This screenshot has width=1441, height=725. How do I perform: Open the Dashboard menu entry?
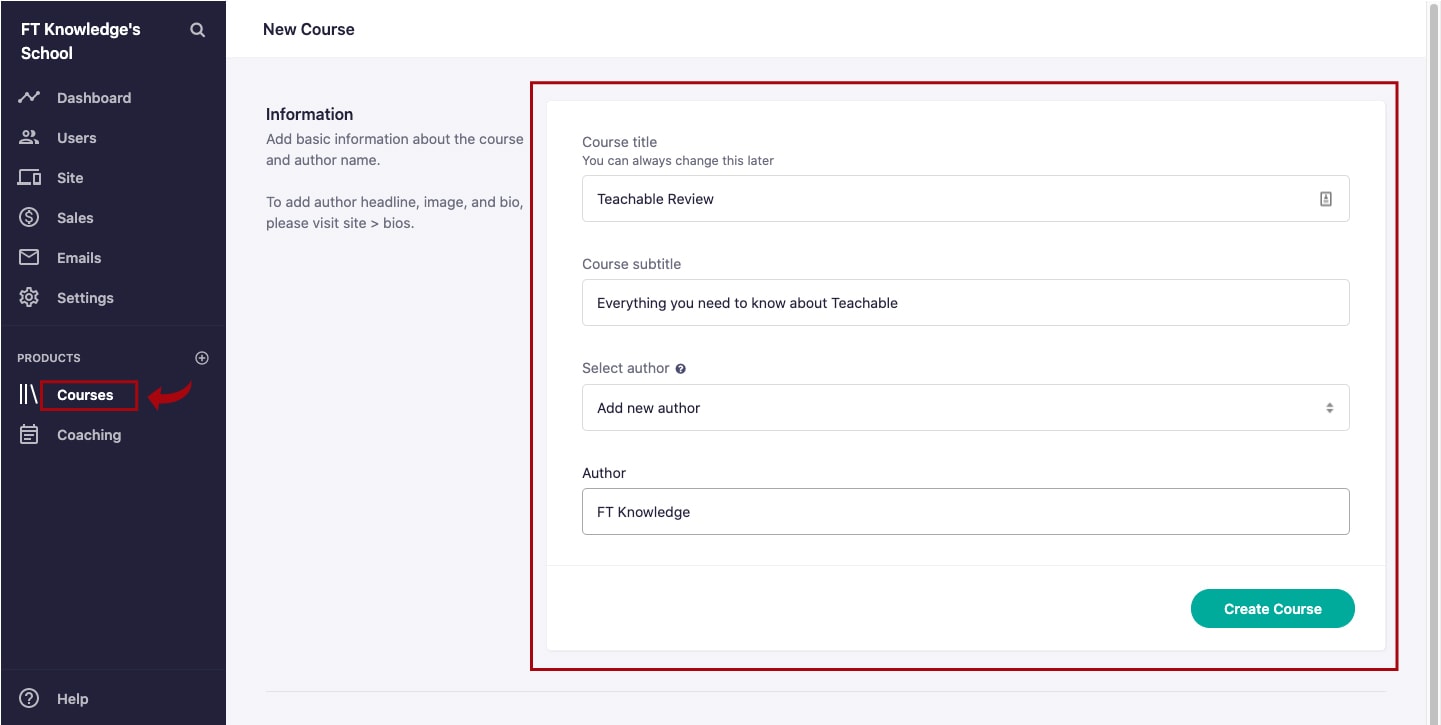(x=94, y=97)
